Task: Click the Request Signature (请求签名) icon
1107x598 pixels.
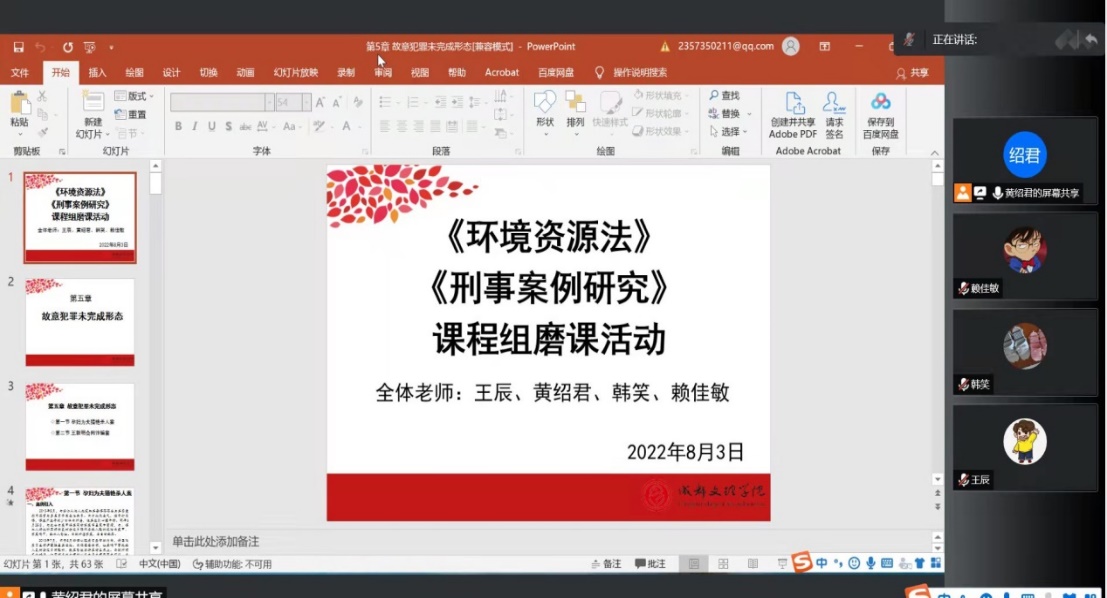Action: [834, 104]
